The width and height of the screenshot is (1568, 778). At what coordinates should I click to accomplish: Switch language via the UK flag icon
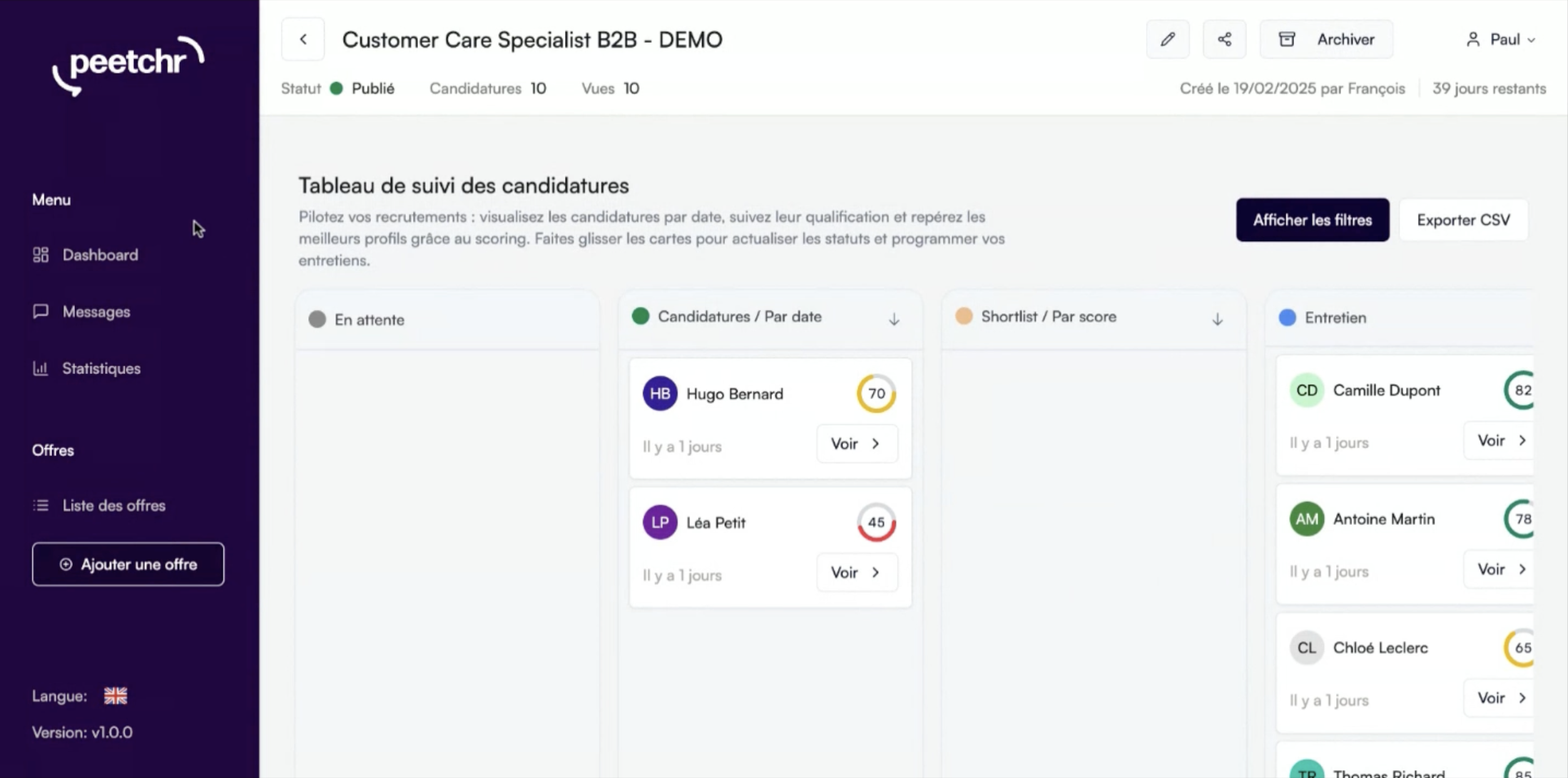pos(116,696)
